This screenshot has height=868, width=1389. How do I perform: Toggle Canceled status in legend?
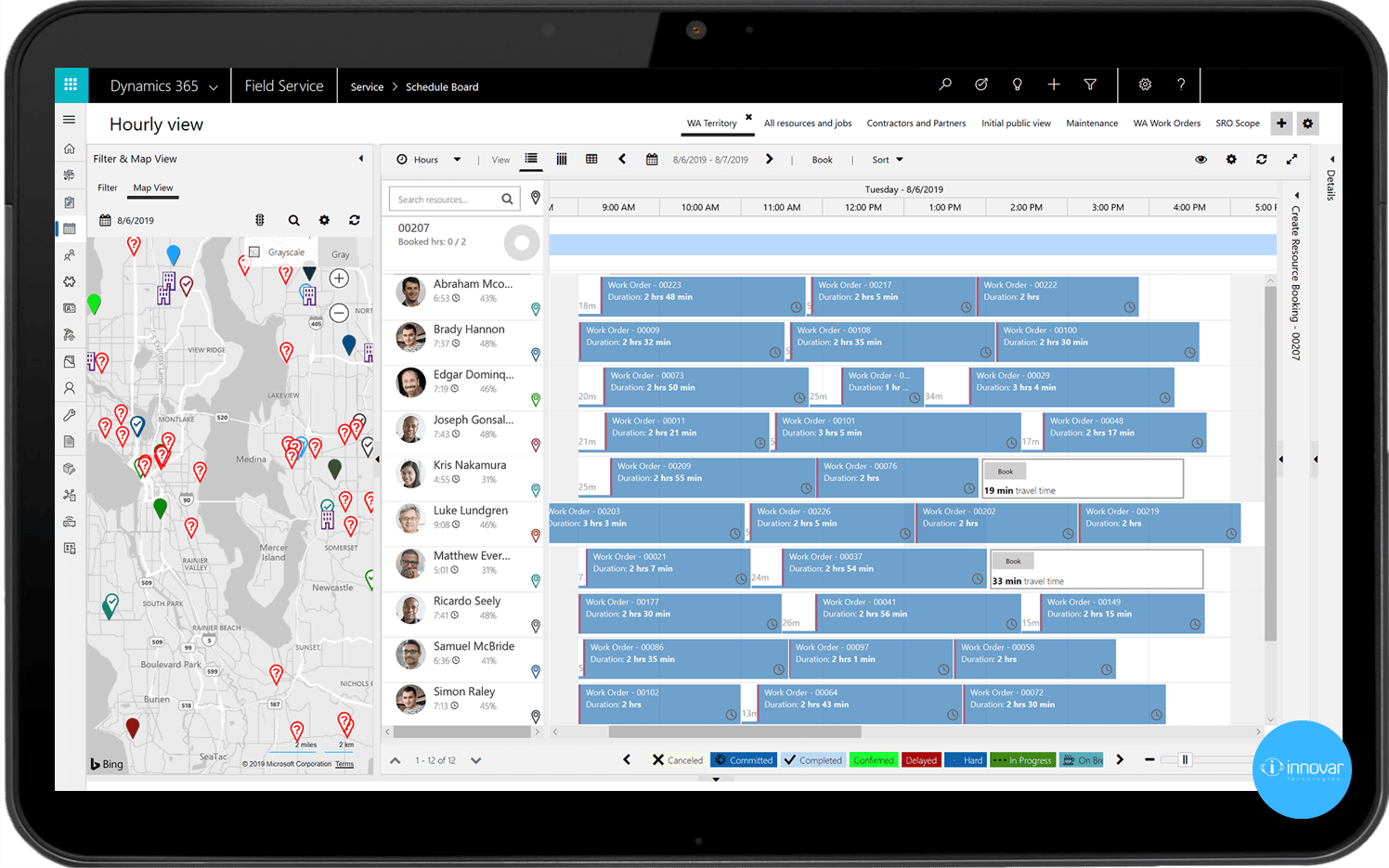click(x=678, y=759)
